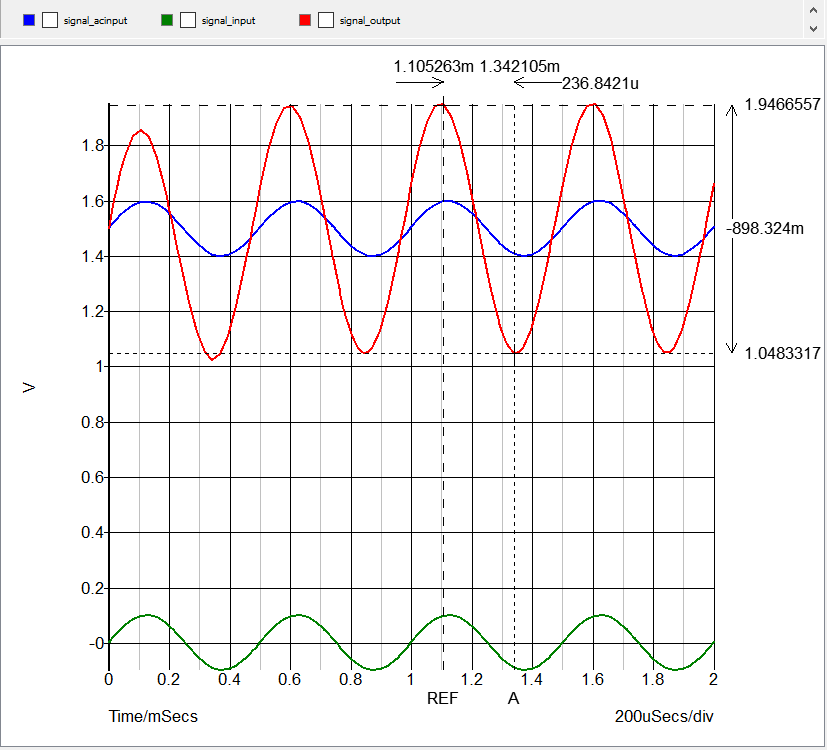
Task: Toggle the signal_acinput checkbox
Action: [x=49, y=19]
